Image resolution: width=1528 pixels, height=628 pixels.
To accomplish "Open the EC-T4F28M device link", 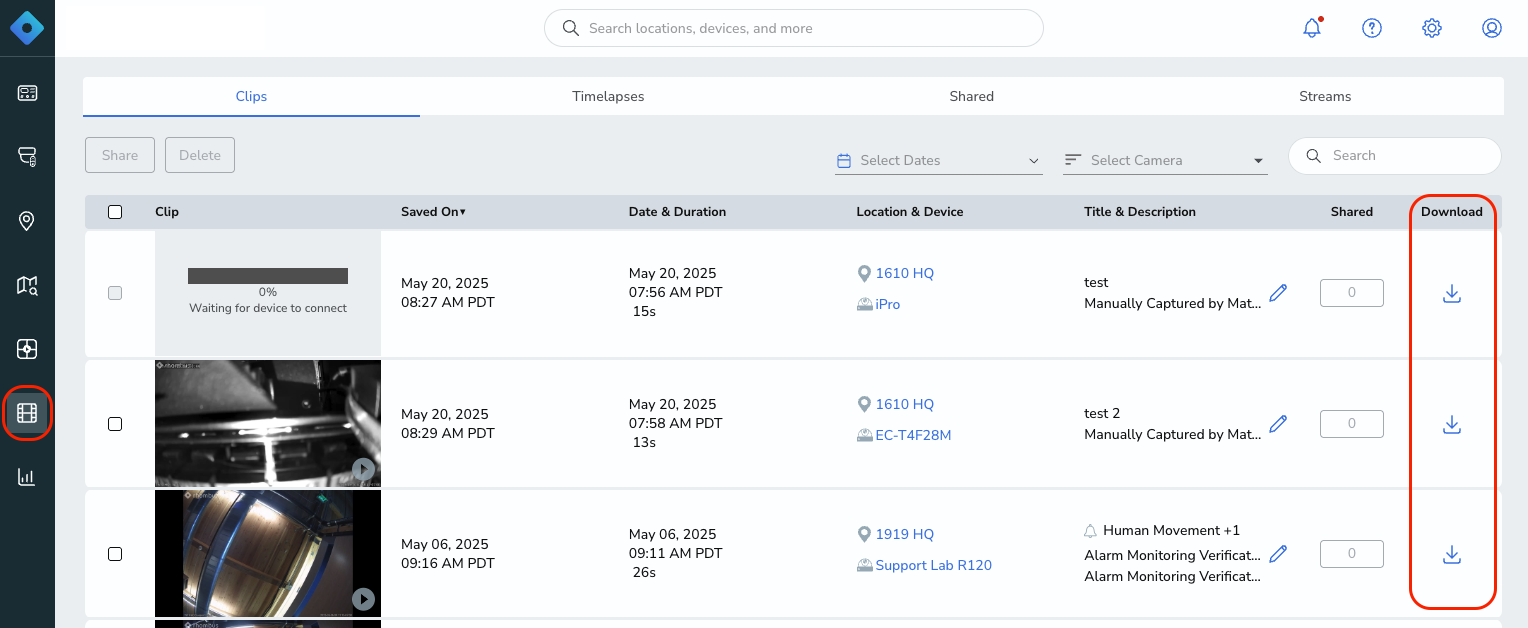I will 913,435.
